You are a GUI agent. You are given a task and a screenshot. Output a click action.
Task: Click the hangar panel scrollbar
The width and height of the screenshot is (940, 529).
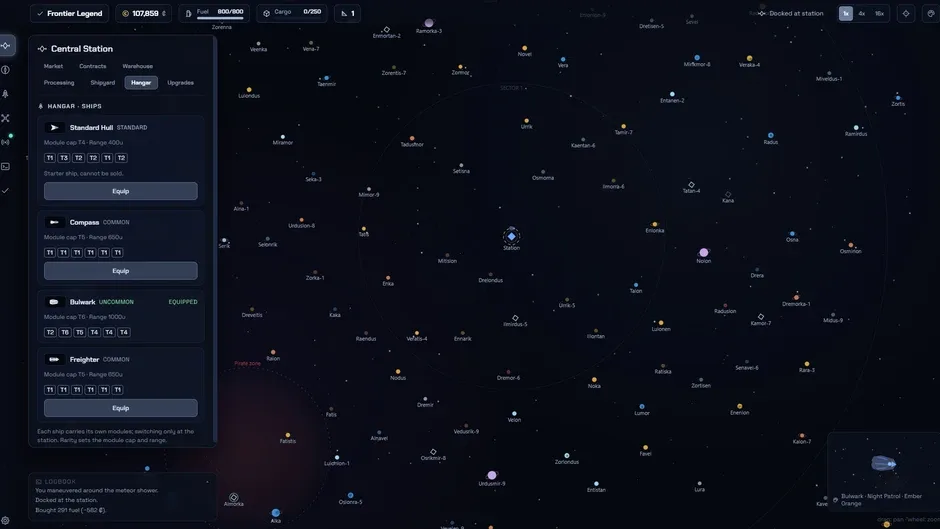click(213, 240)
